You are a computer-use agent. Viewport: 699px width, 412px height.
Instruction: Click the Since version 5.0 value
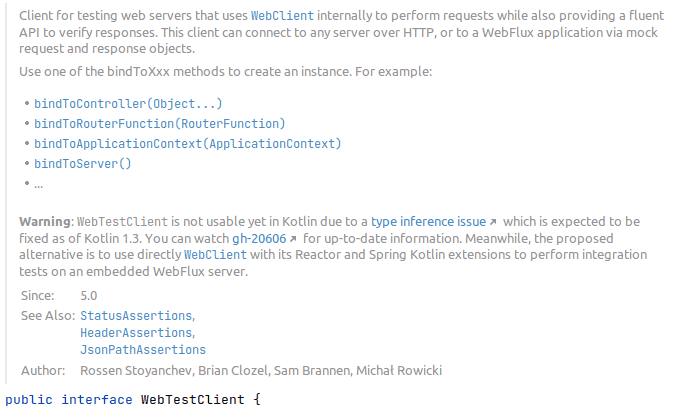point(91,297)
